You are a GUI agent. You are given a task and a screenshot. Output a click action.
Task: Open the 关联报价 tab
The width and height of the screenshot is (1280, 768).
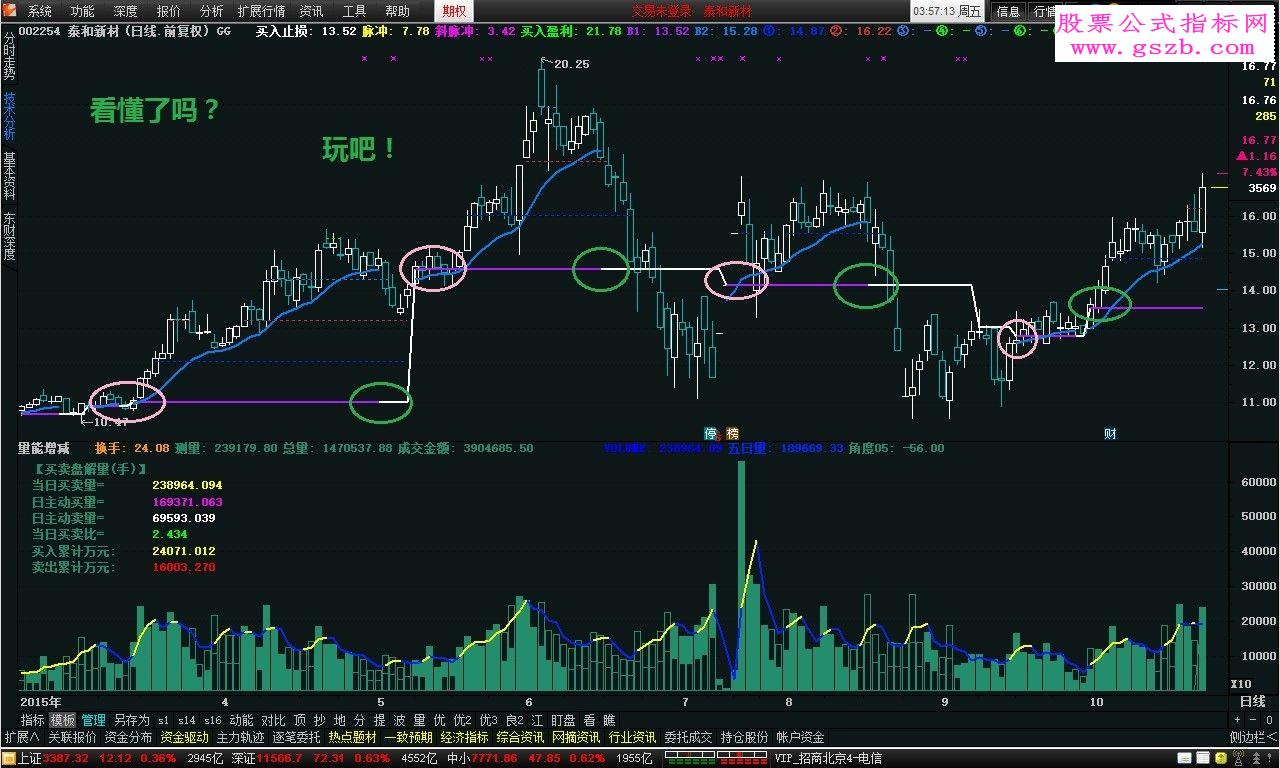72,737
